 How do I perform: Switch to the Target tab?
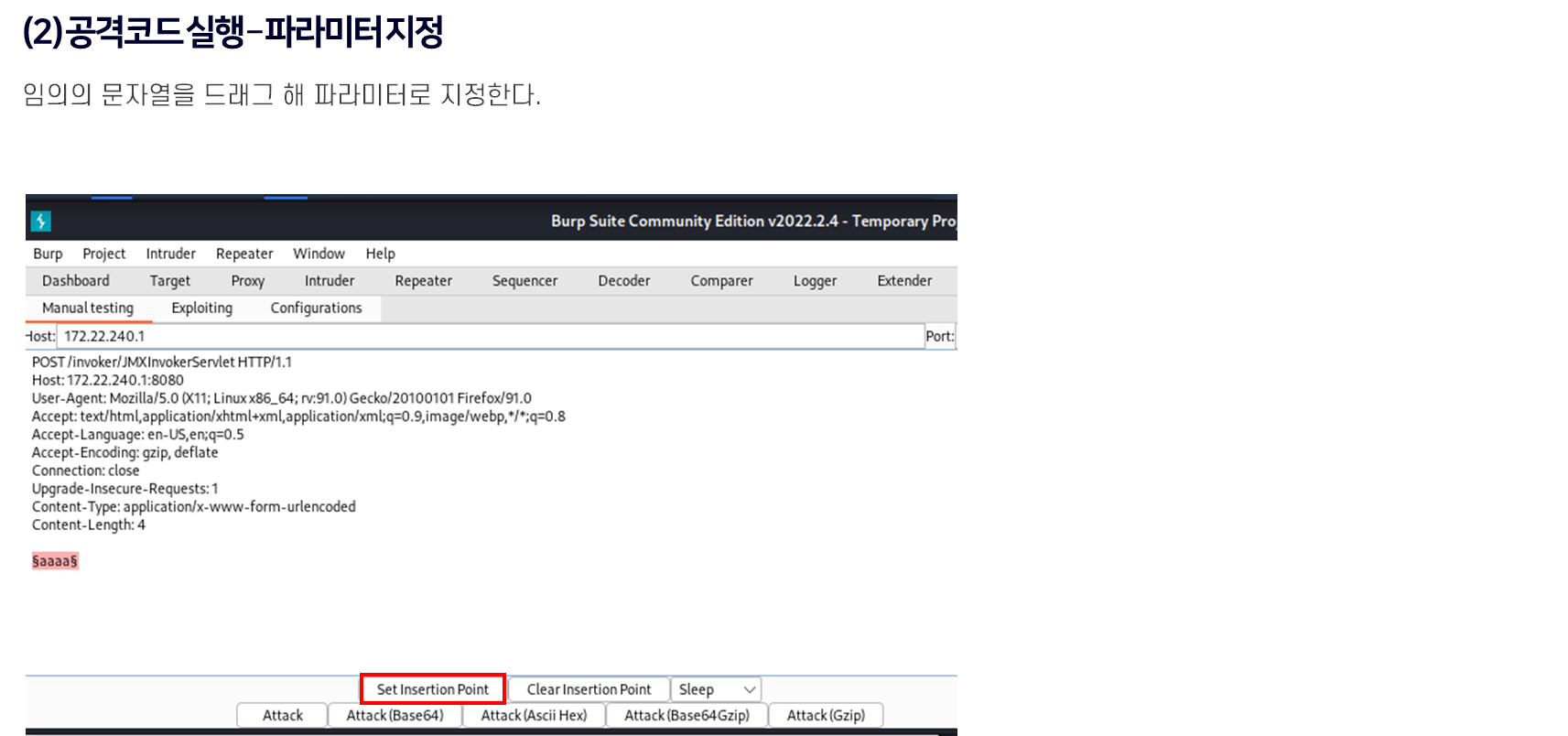(170, 281)
